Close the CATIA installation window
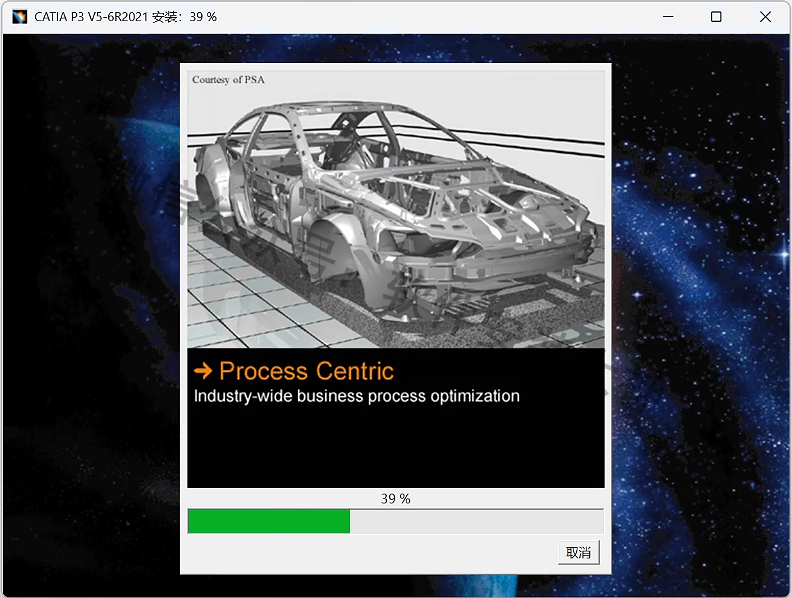 765,17
